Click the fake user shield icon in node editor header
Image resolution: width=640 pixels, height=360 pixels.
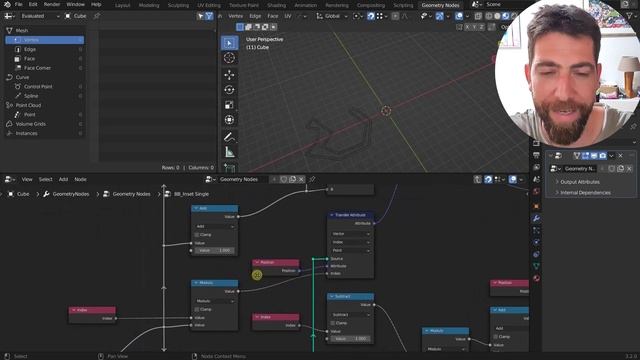(x=284, y=179)
